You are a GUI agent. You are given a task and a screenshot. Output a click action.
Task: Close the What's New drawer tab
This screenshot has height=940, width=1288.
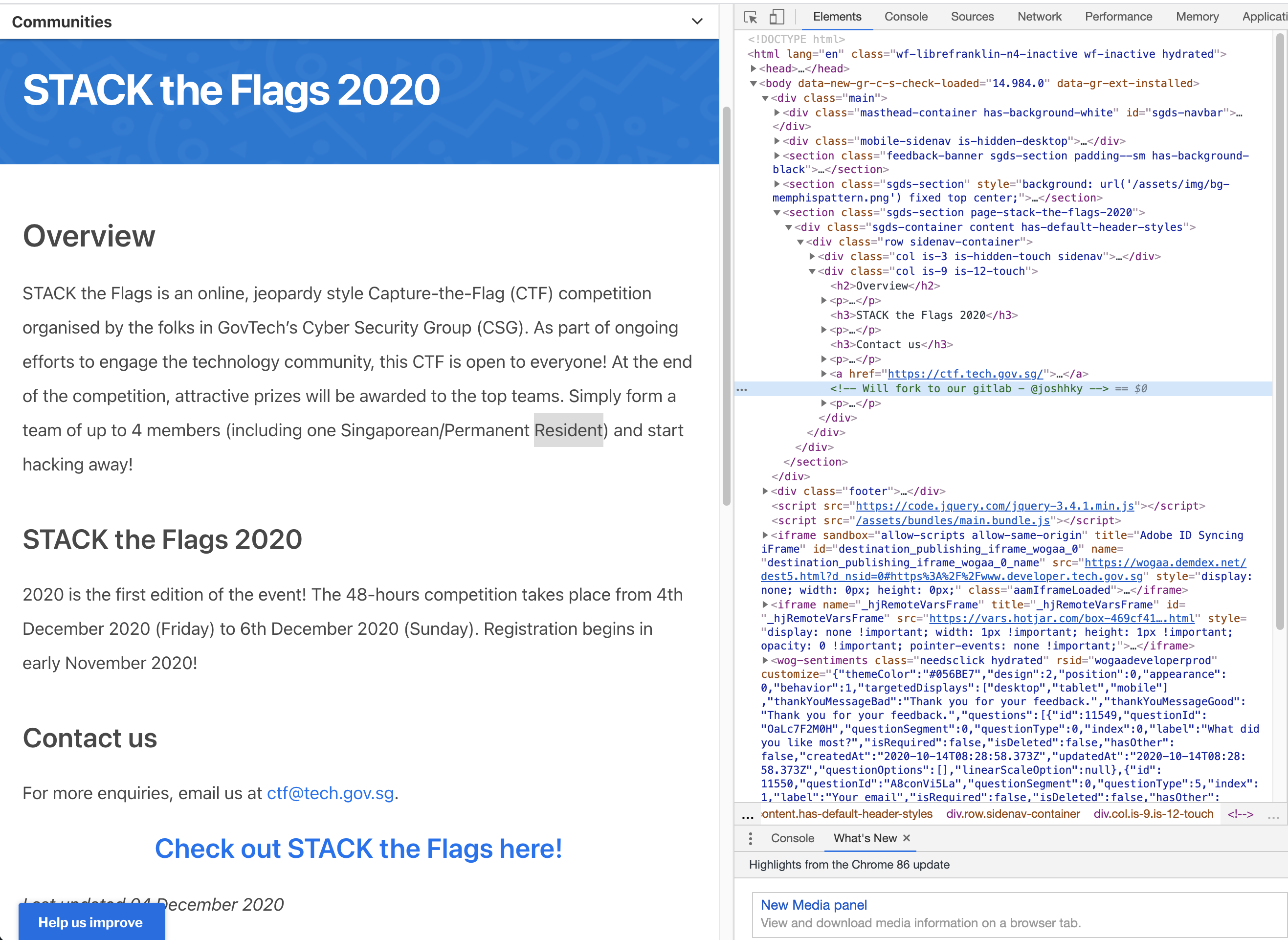pyautogui.click(x=907, y=838)
